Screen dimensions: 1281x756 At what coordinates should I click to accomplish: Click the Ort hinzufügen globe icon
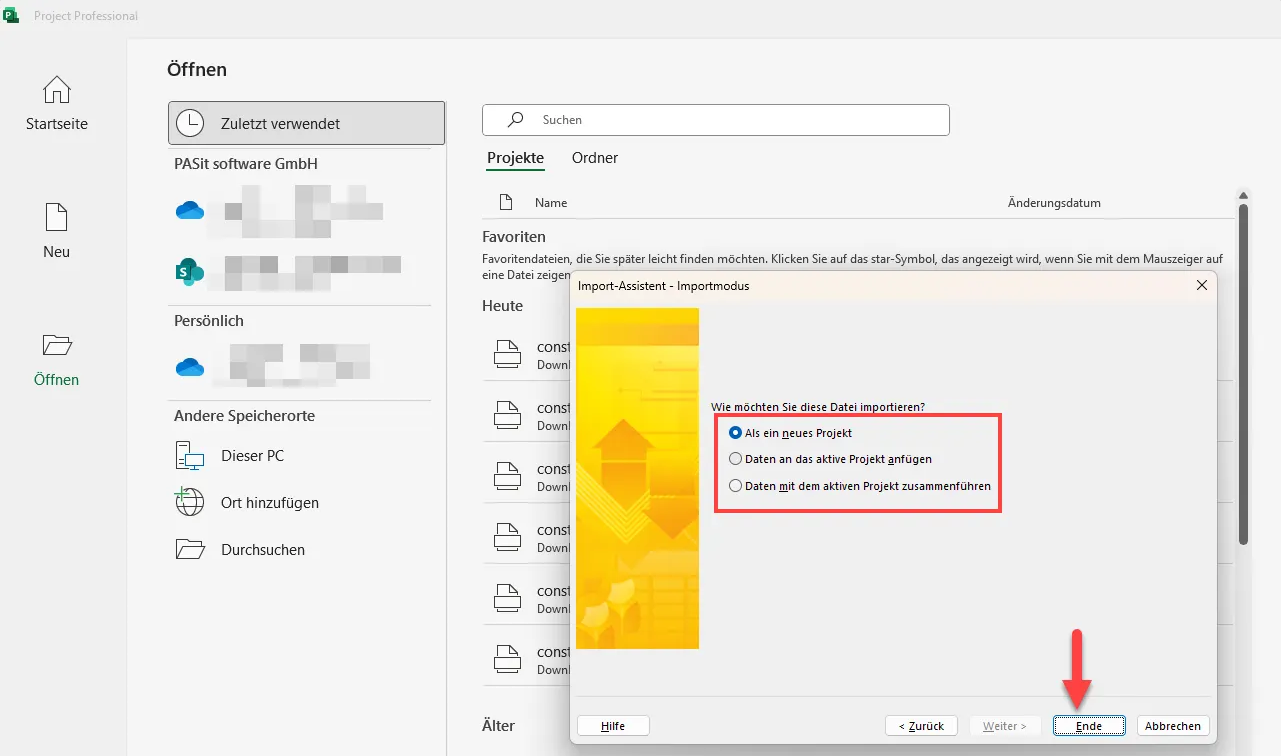coord(189,502)
